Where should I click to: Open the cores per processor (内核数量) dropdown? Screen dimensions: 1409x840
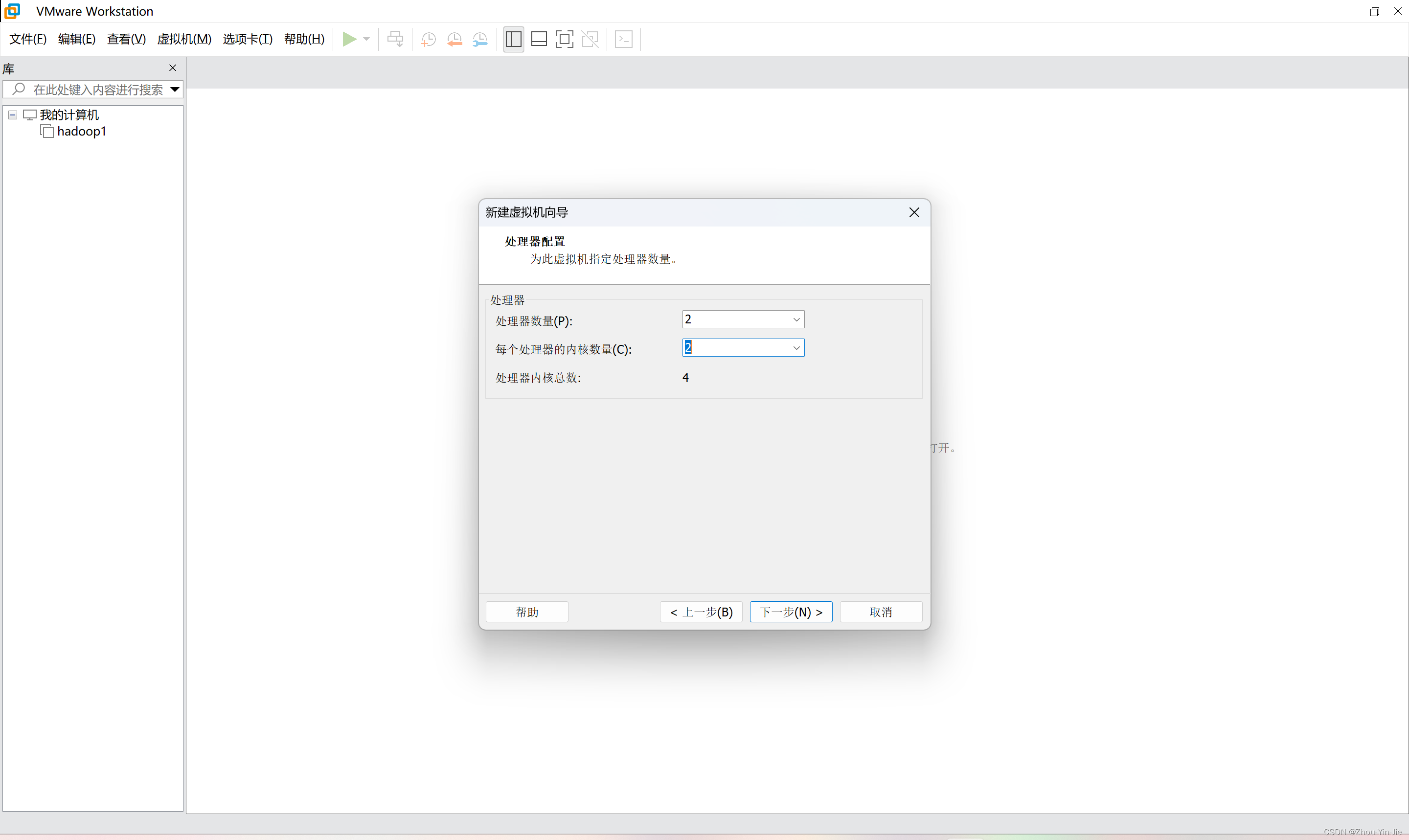[x=796, y=348]
